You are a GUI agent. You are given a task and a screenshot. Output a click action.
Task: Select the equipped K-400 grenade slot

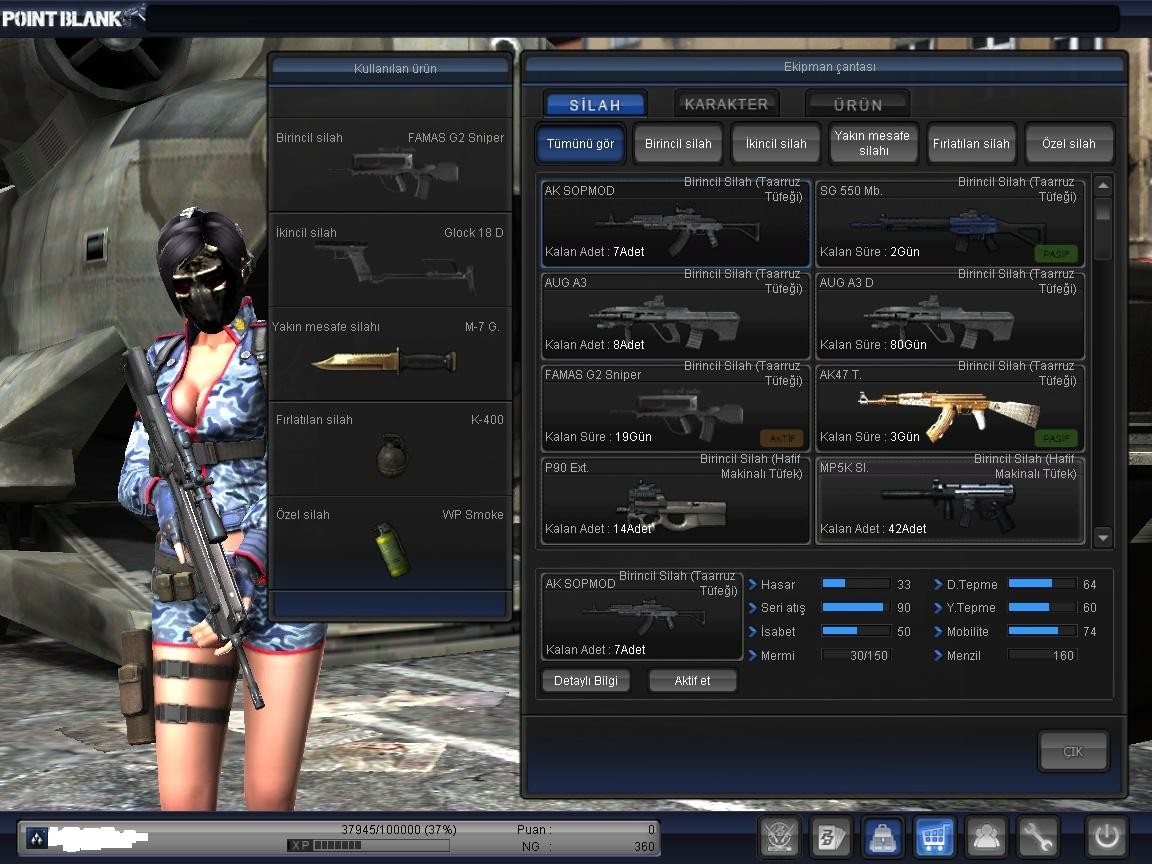390,448
